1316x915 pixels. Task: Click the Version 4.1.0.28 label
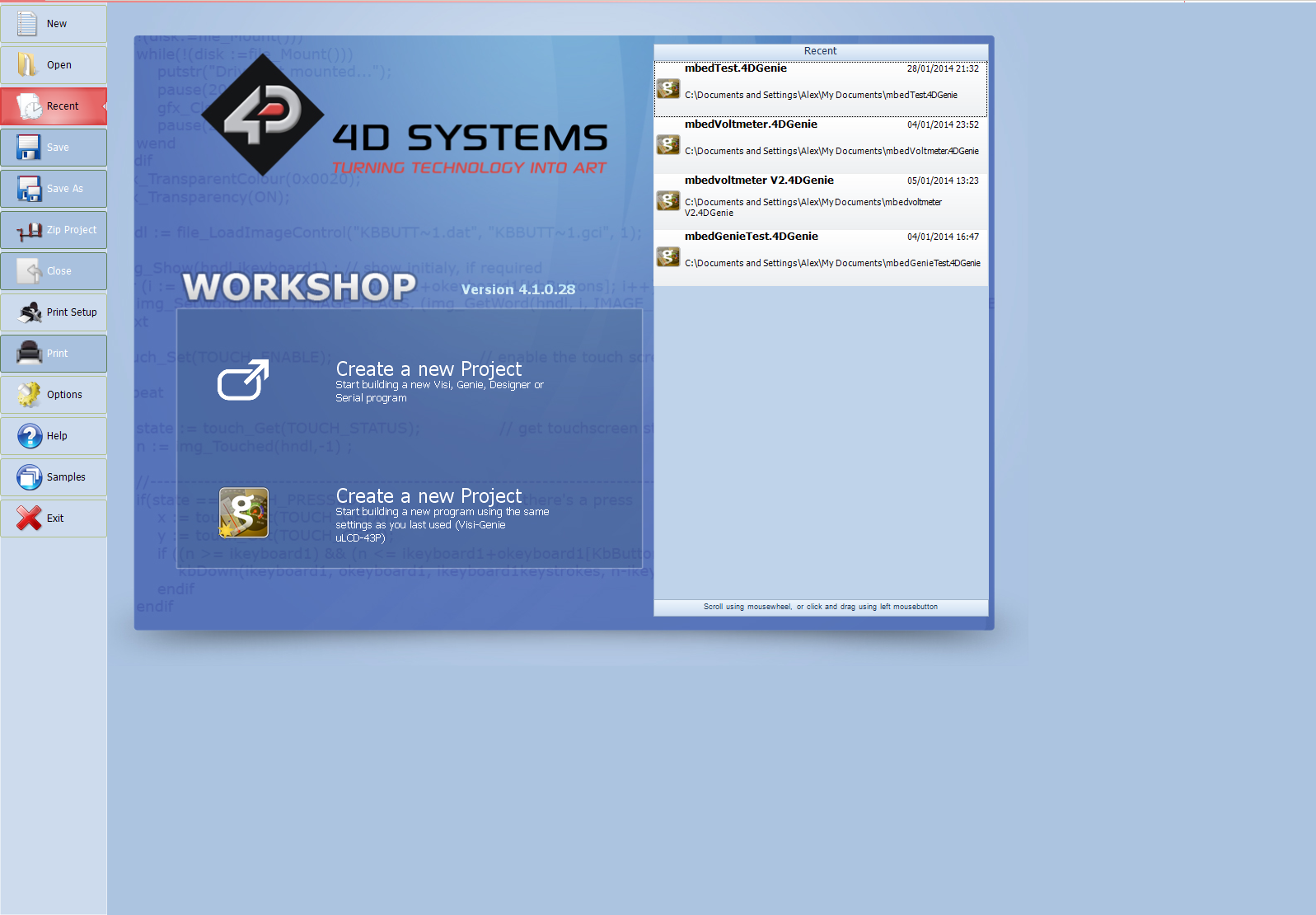point(518,289)
